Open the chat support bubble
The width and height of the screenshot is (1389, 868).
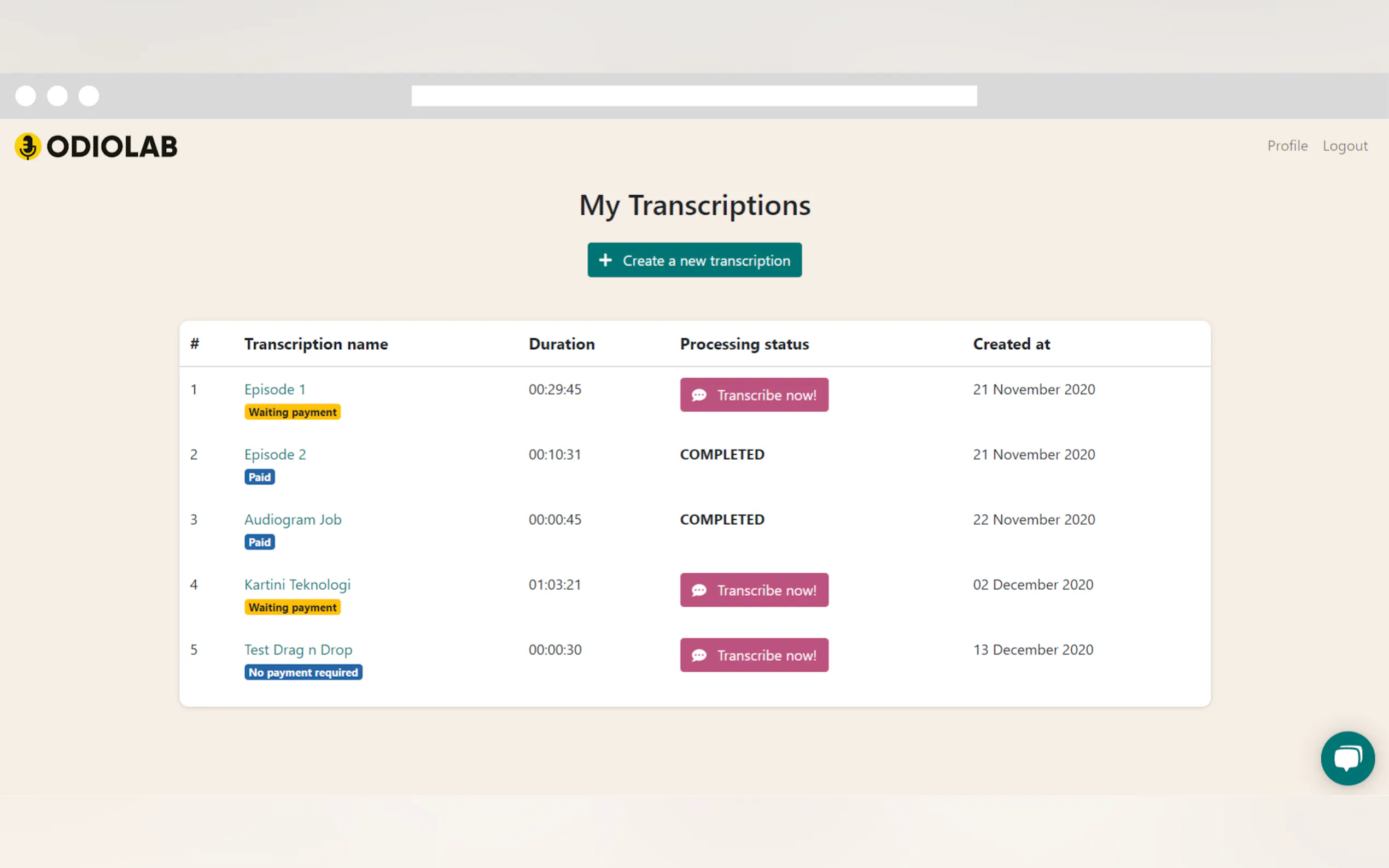click(1346, 758)
